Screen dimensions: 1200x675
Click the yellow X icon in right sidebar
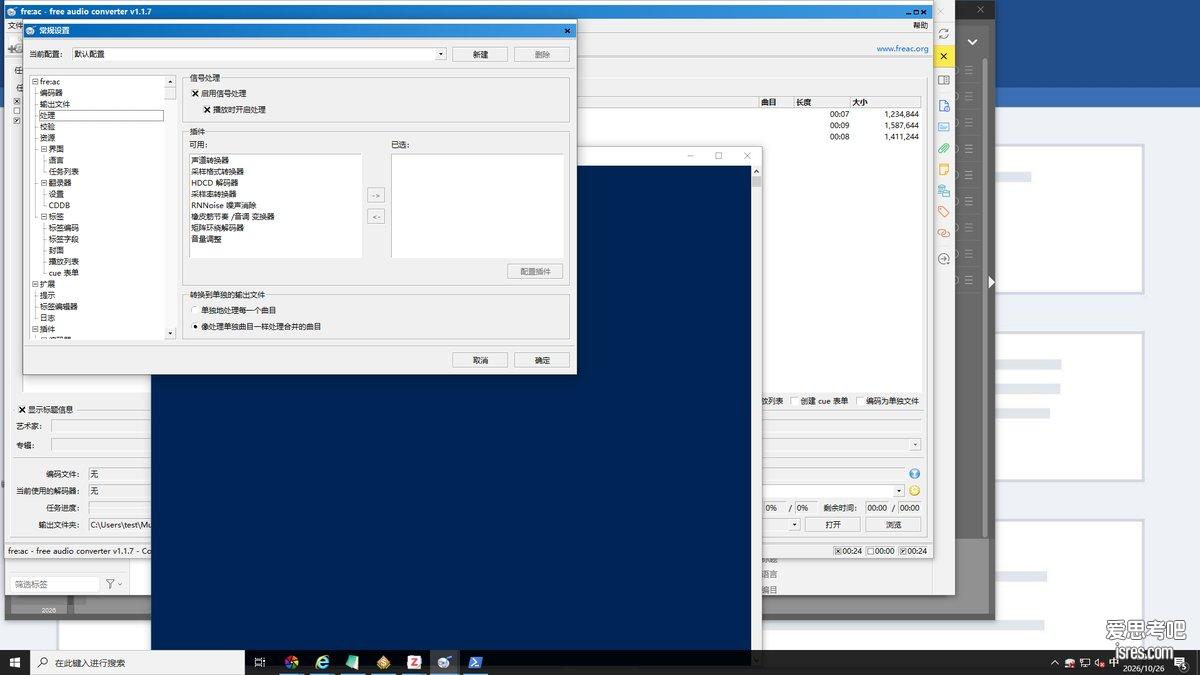click(x=943, y=57)
